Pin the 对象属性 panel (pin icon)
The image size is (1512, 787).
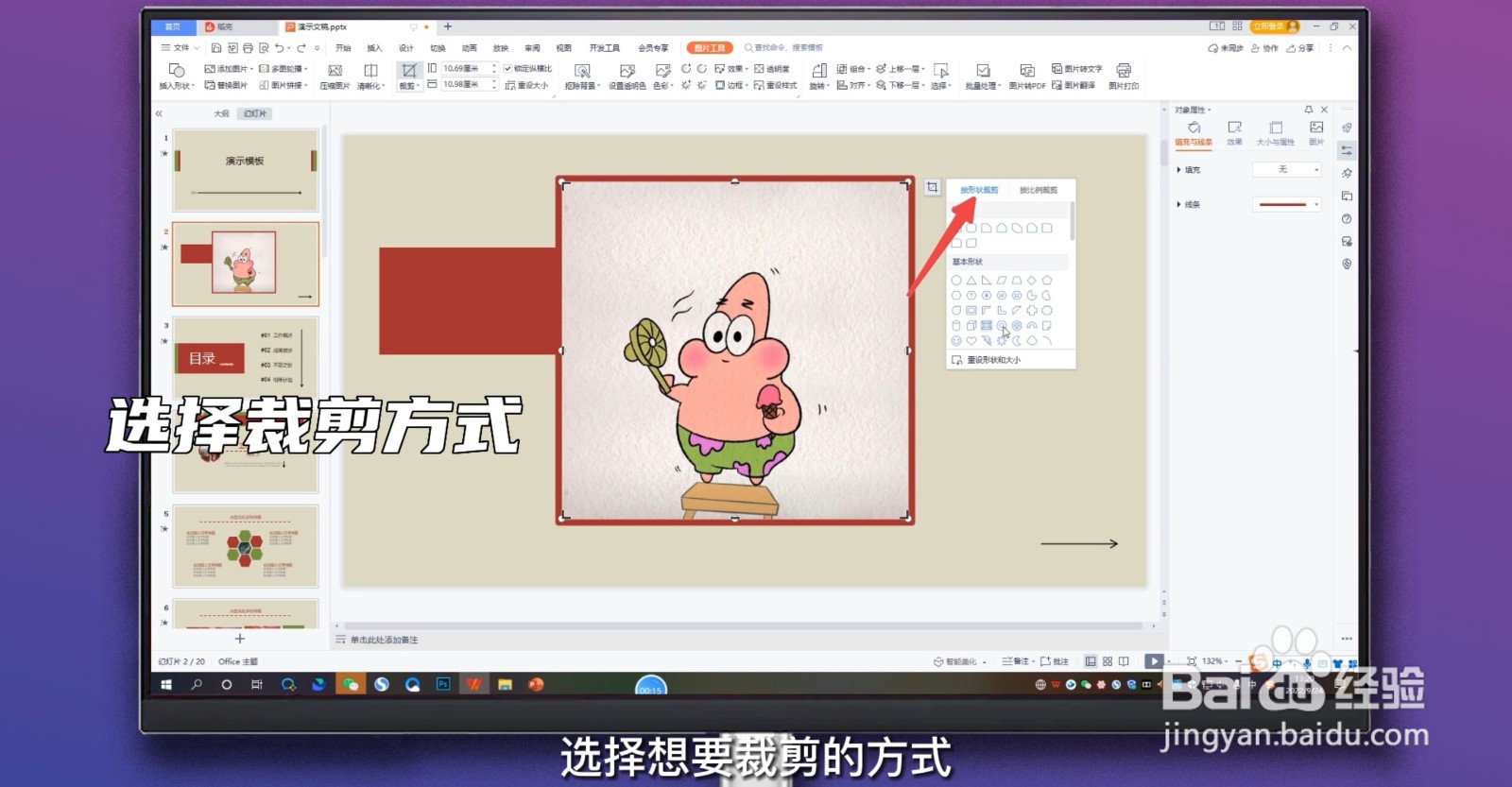point(1308,110)
